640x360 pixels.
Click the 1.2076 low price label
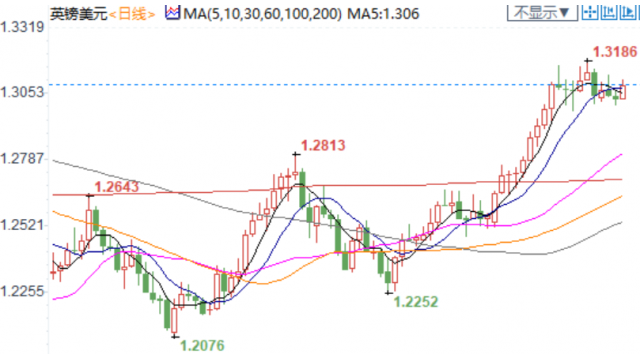click(x=202, y=346)
